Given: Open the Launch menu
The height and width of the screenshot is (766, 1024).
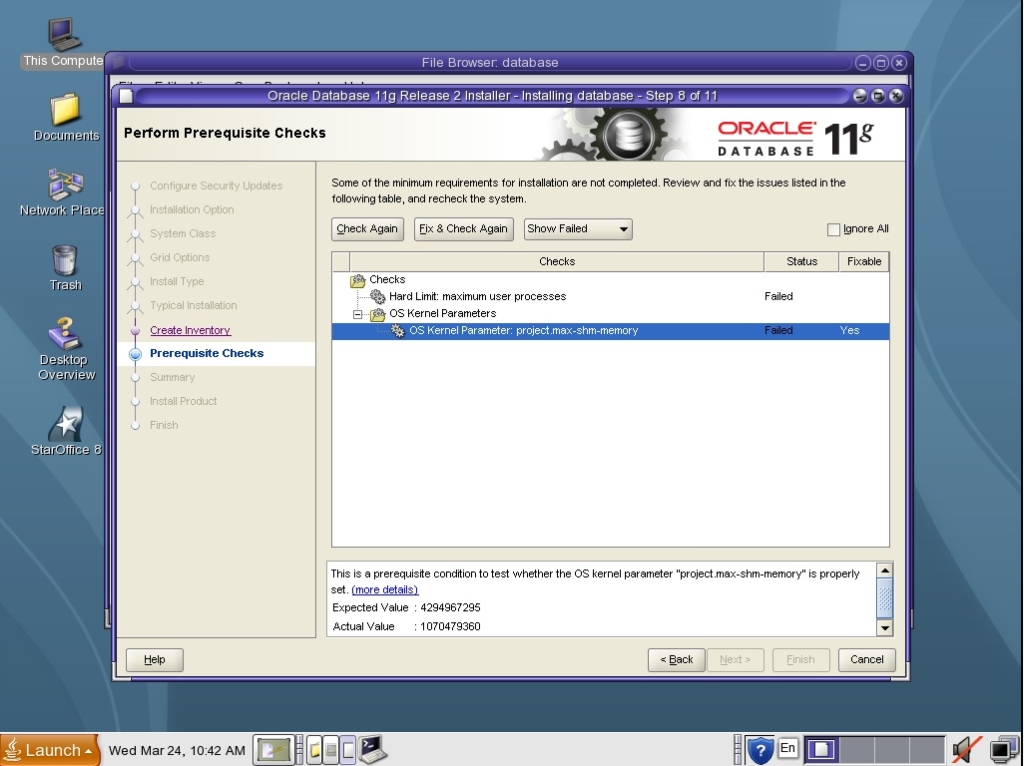Looking at the screenshot, I should tap(50, 750).
